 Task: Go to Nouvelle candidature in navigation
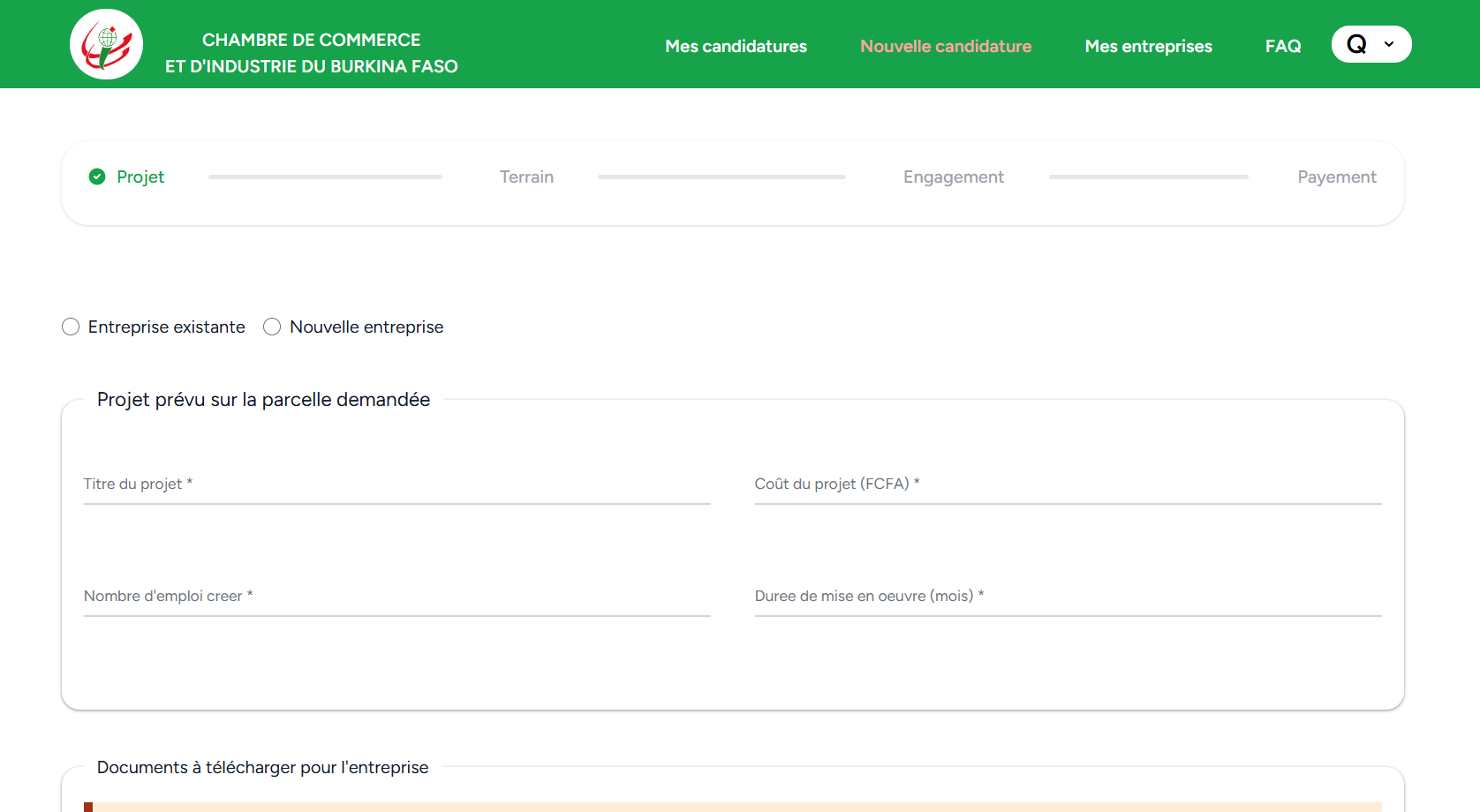[946, 46]
